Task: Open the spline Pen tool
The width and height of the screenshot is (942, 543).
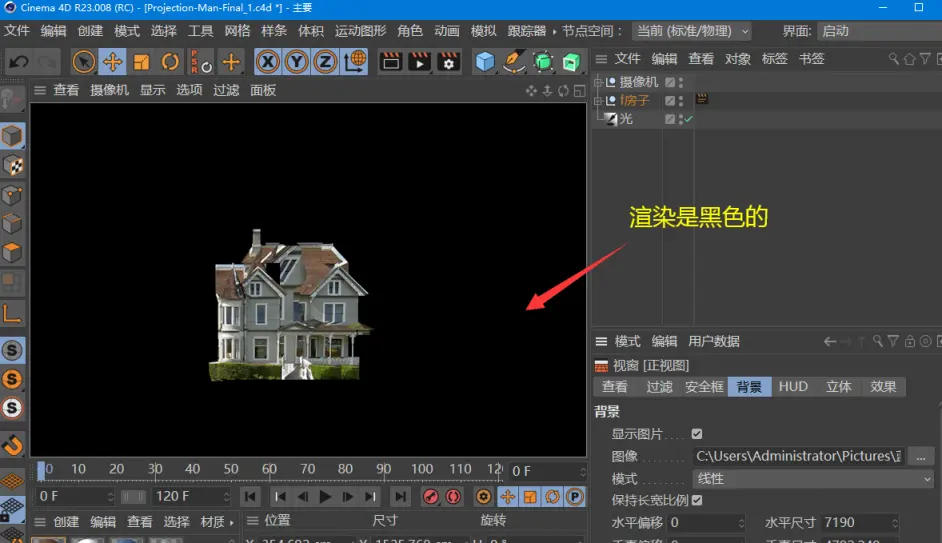Action: [x=513, y=61]
